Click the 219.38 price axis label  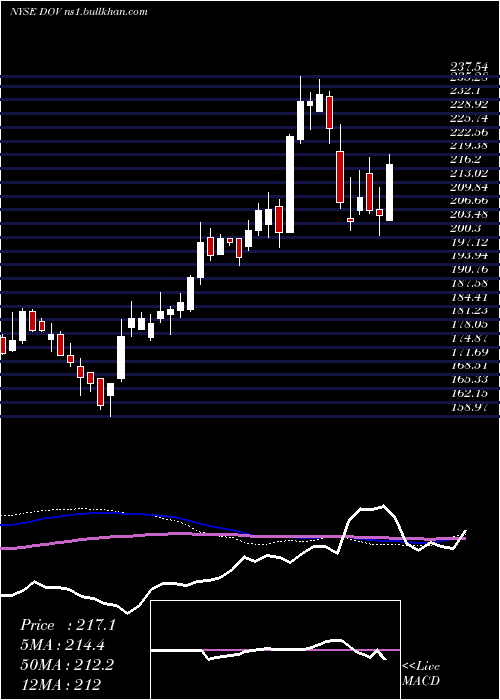[468, 146]
